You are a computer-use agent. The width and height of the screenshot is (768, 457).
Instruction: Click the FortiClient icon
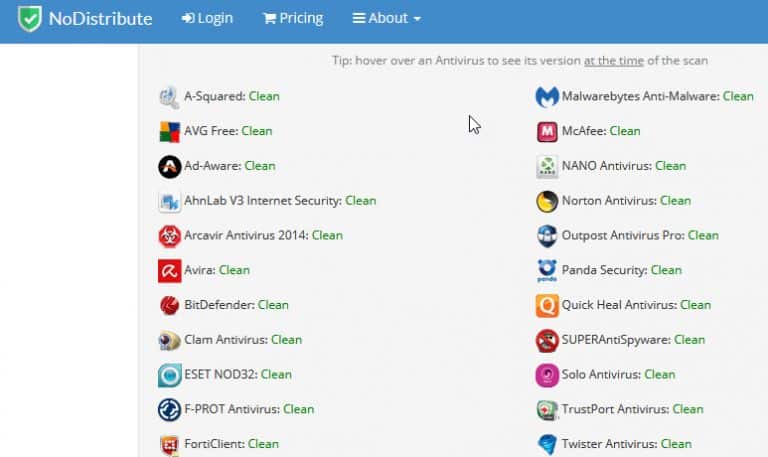[169, 444]
